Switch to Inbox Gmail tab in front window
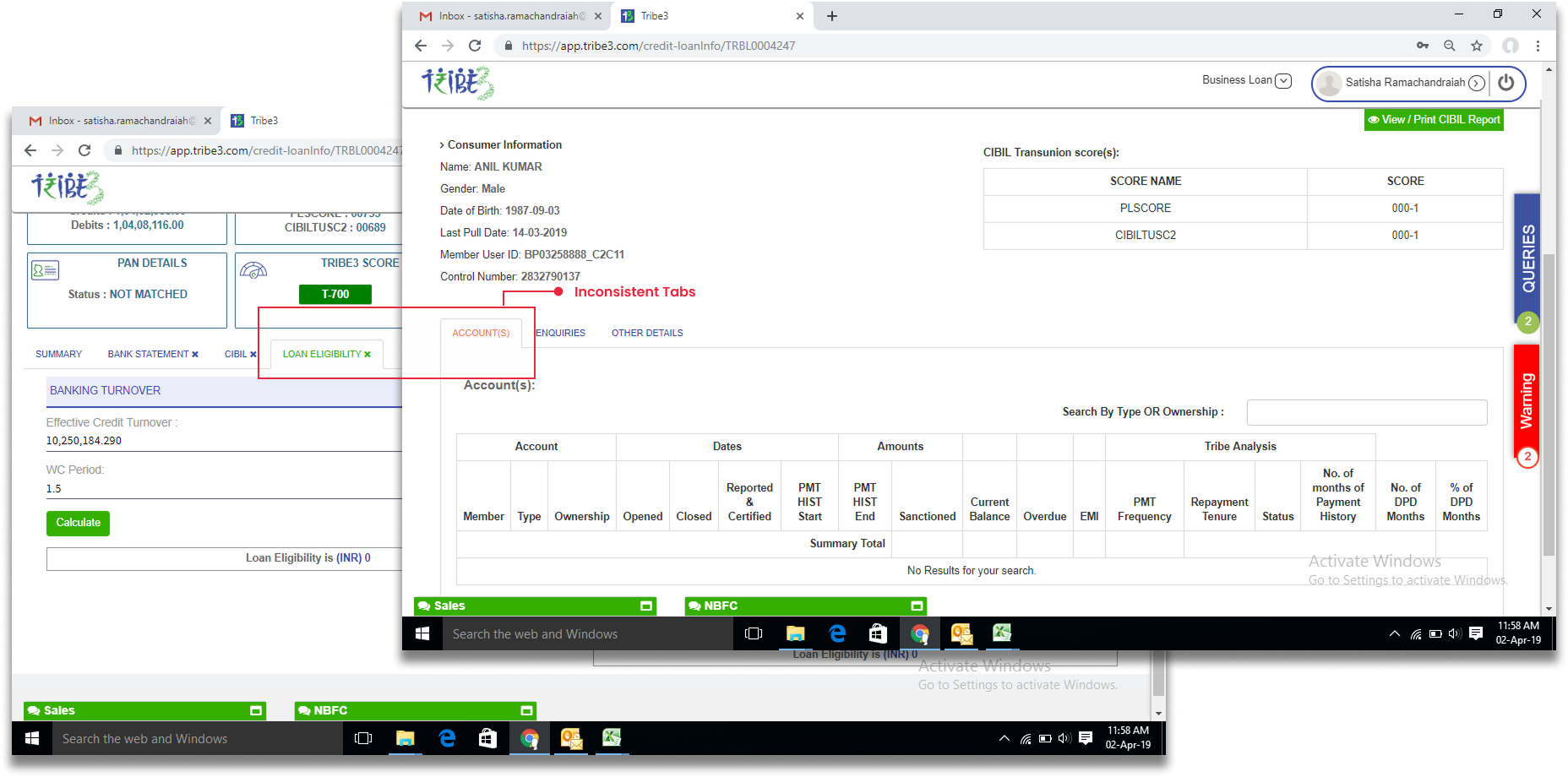Screen dimensions: 1568x777 (x=511, y=16)
